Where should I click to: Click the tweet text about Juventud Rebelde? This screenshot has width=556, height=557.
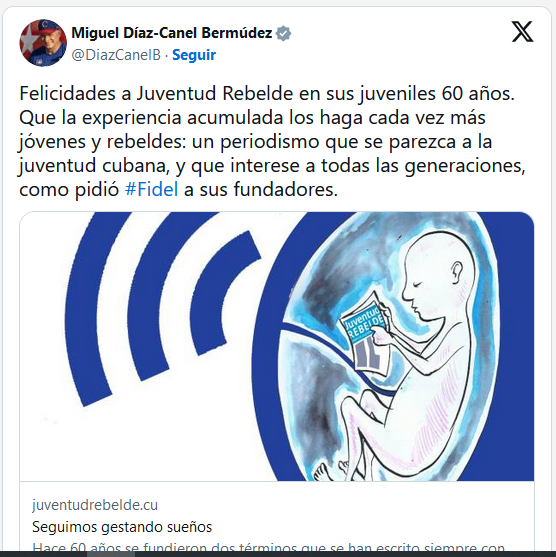click(x=272, y=141)
